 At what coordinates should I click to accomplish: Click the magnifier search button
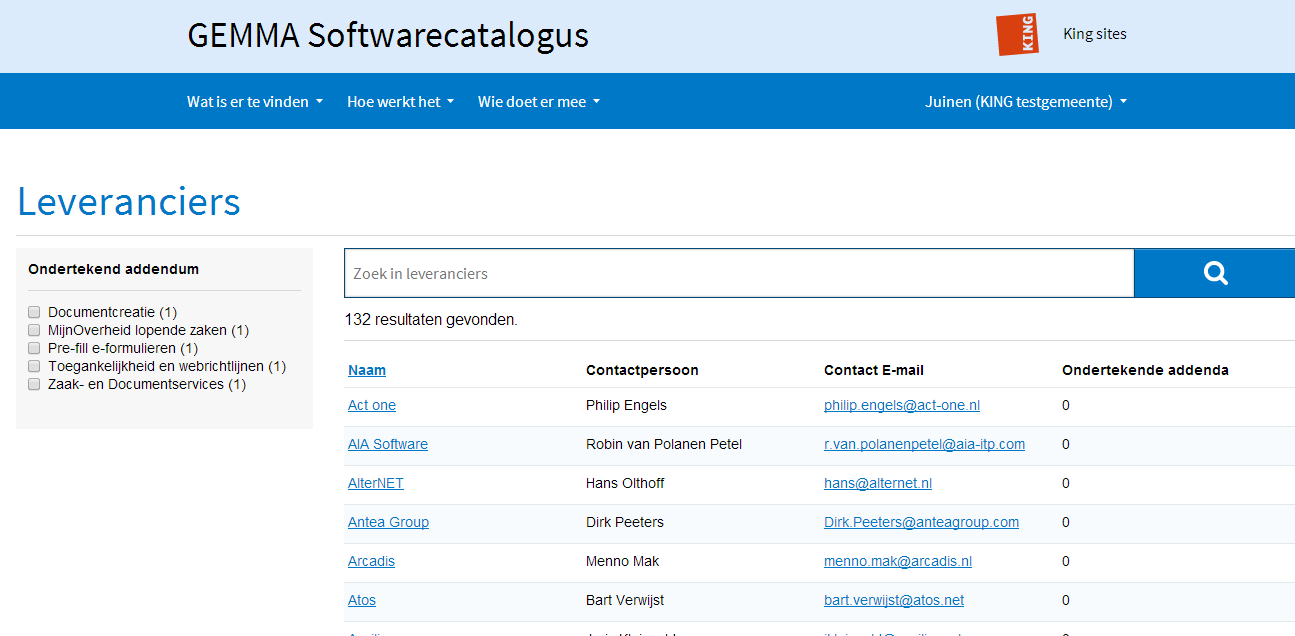[1214, 273]
